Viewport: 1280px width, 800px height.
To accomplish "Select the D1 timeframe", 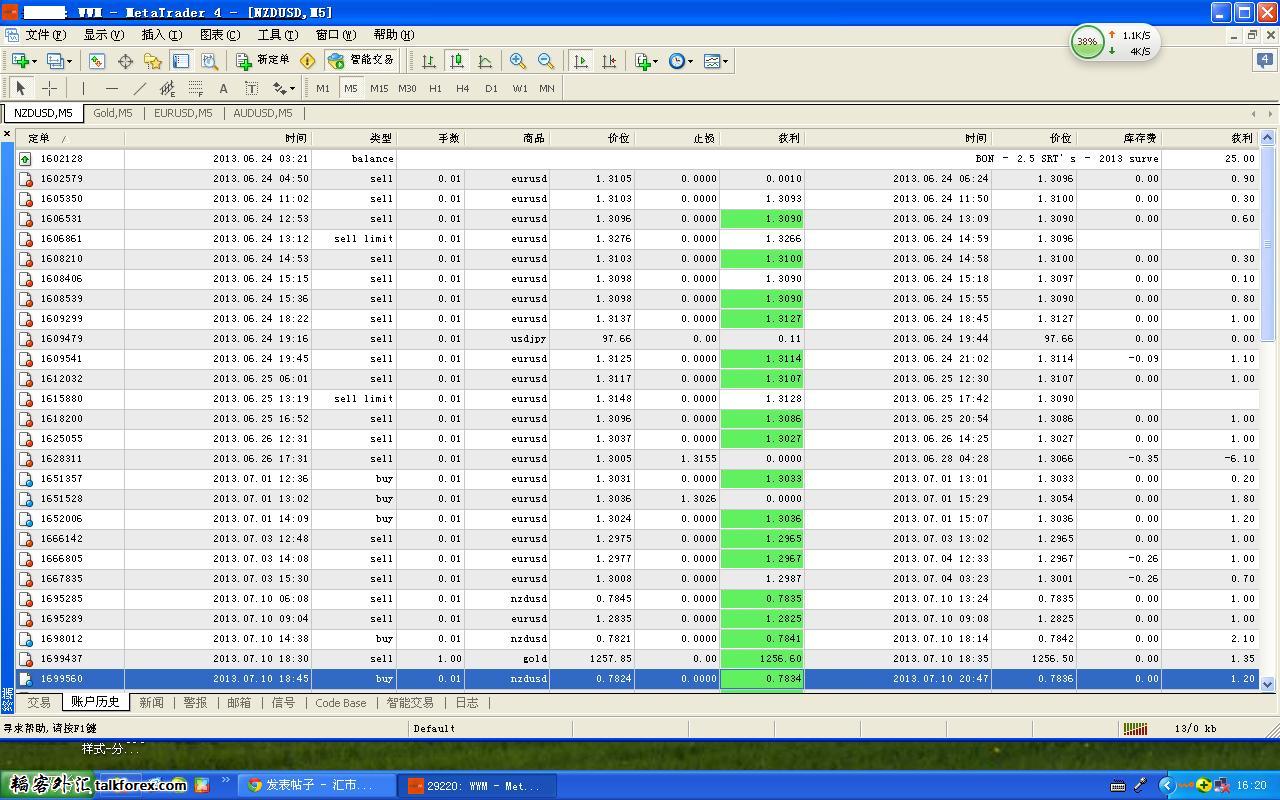I will click(491, 88).
